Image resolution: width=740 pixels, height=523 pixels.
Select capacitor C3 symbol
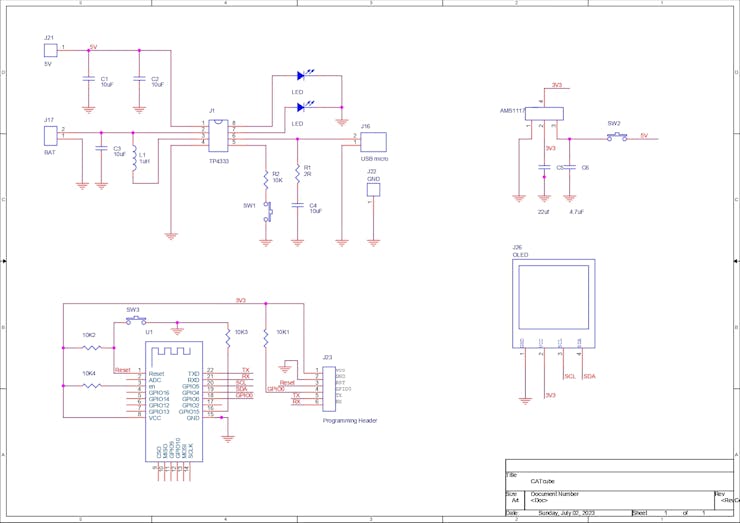[x=101, y=148]
